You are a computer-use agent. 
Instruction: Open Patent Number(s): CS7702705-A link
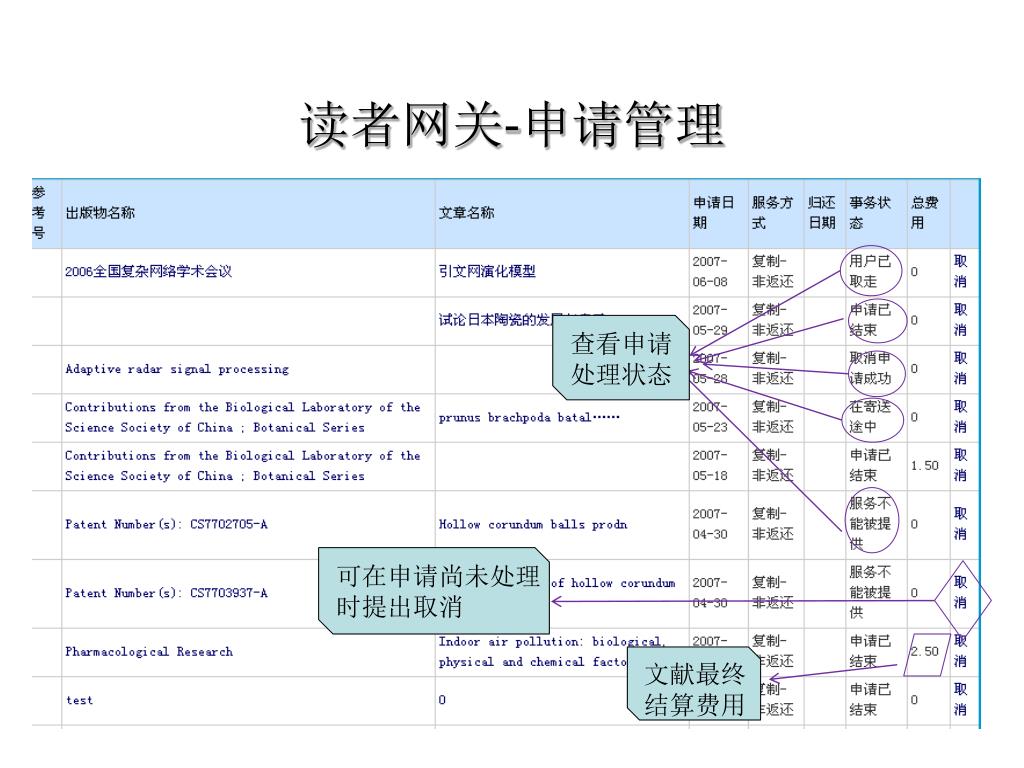166,524
